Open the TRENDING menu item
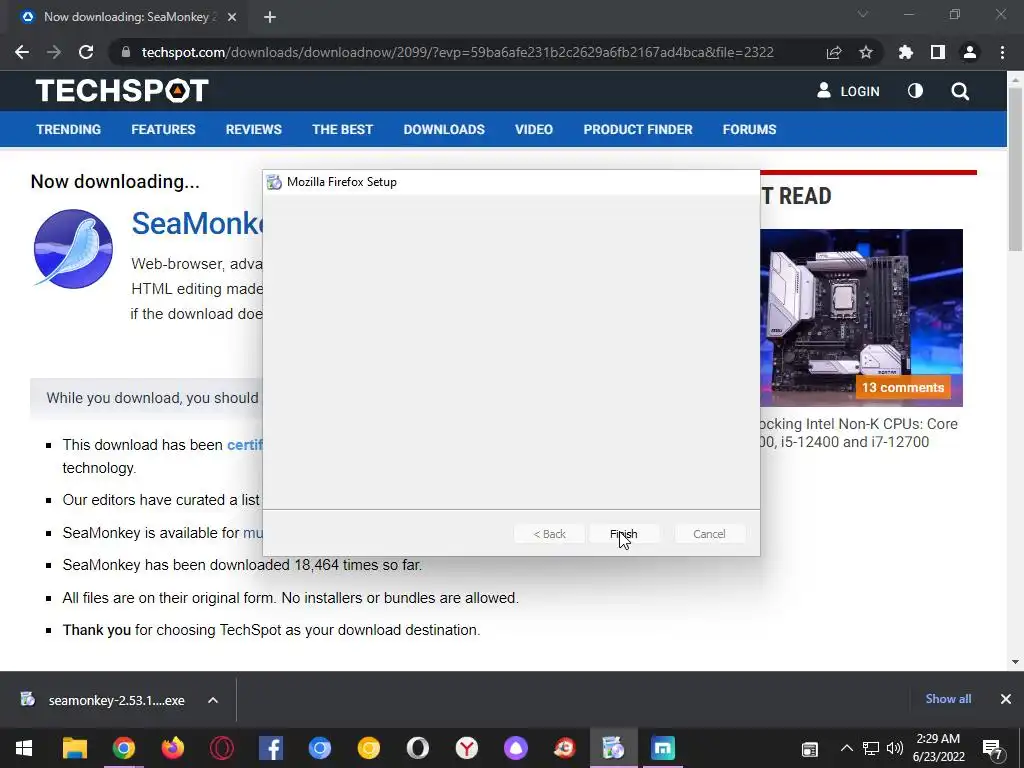Image resolution: width=1024 pixels, height=768 pixels. coord(69,129)
